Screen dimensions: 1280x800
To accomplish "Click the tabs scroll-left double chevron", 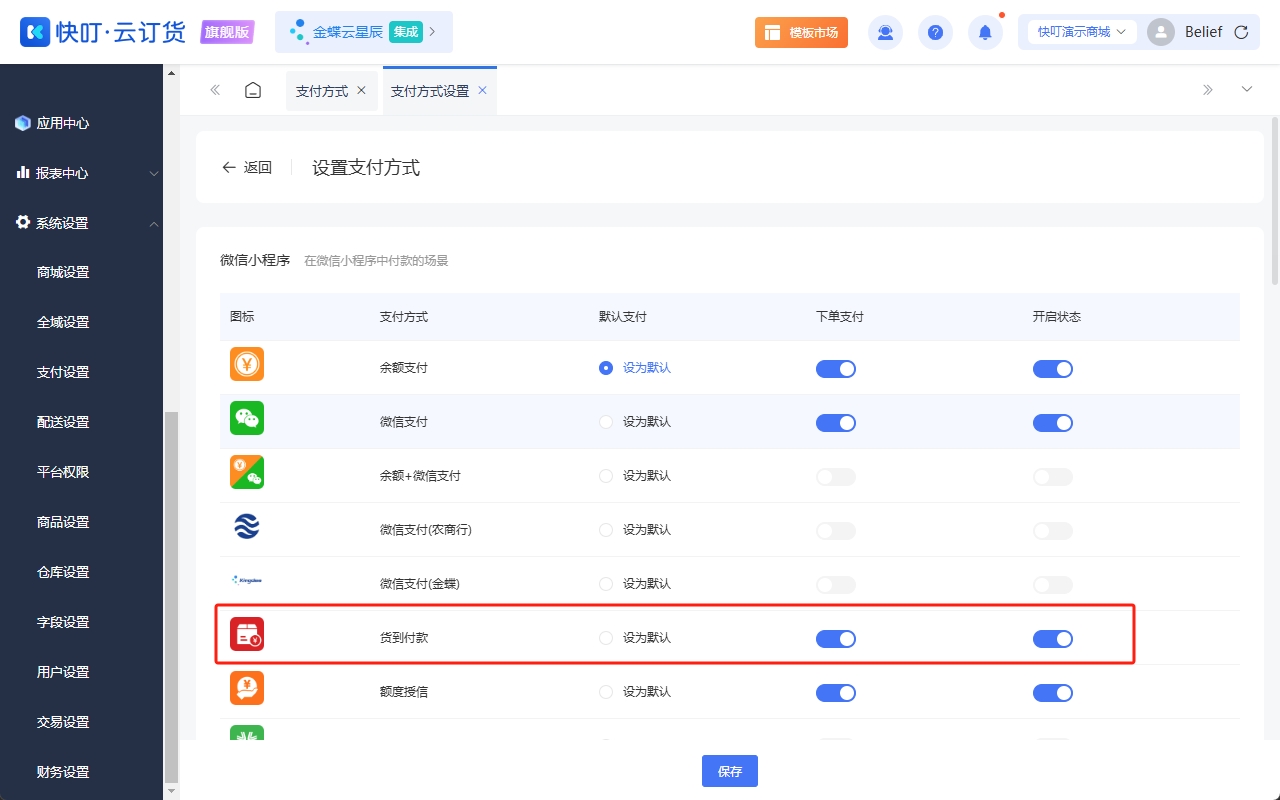I will [215, 90].
